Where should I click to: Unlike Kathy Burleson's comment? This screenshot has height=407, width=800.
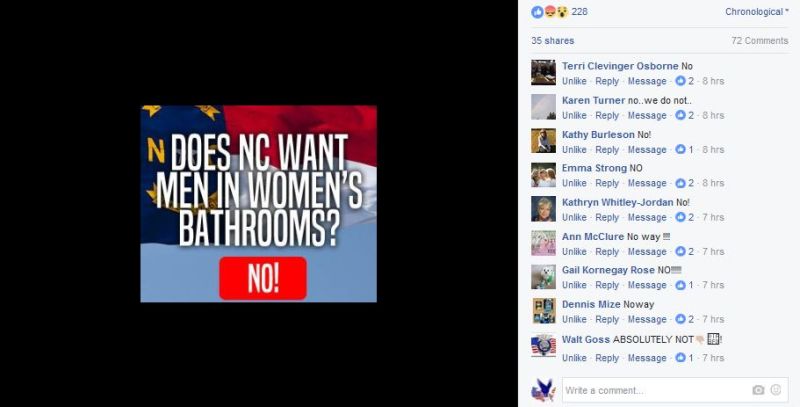click(574, 149)
